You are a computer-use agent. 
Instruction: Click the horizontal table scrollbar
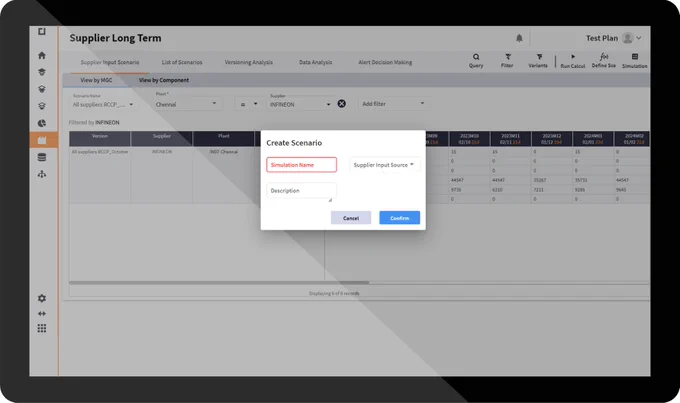pyautogui.click(x=219, y=282)
